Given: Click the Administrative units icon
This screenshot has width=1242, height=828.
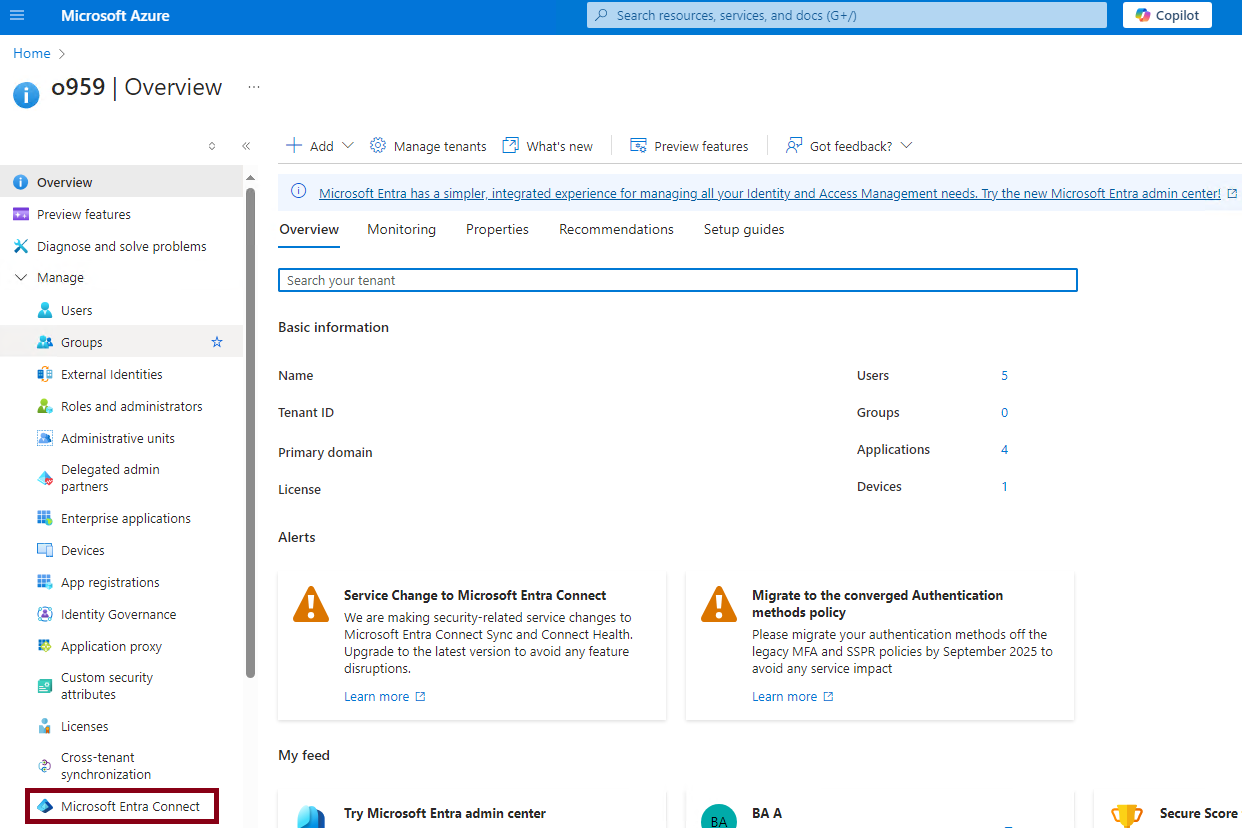Looking at the screenshot, I should click(45, 438).
